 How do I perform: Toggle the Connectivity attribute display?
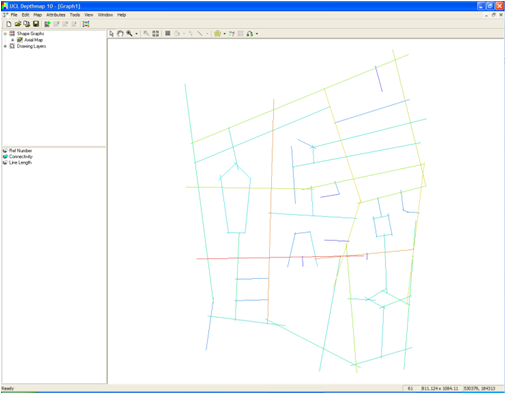(x=5, y=157)
